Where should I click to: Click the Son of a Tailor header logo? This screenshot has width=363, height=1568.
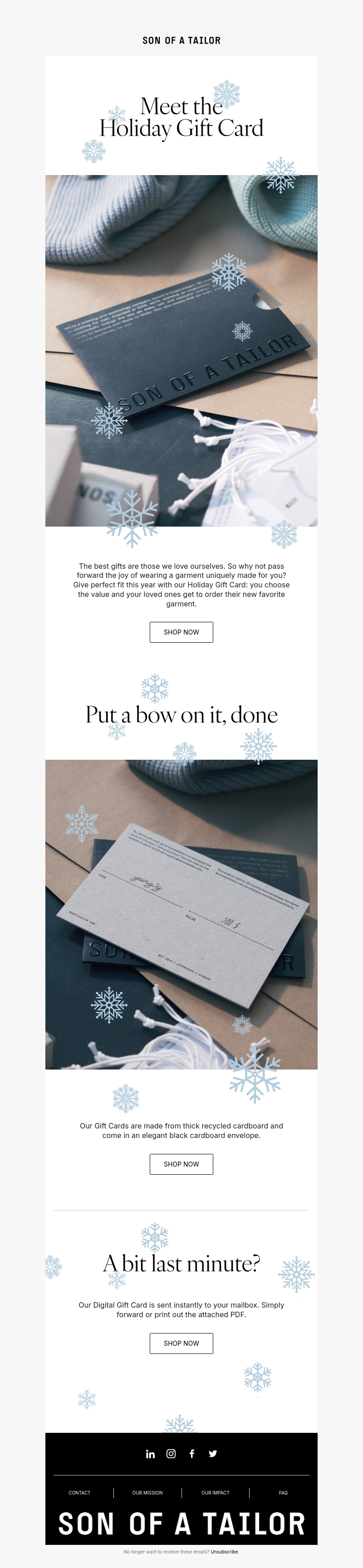(181, 40)
